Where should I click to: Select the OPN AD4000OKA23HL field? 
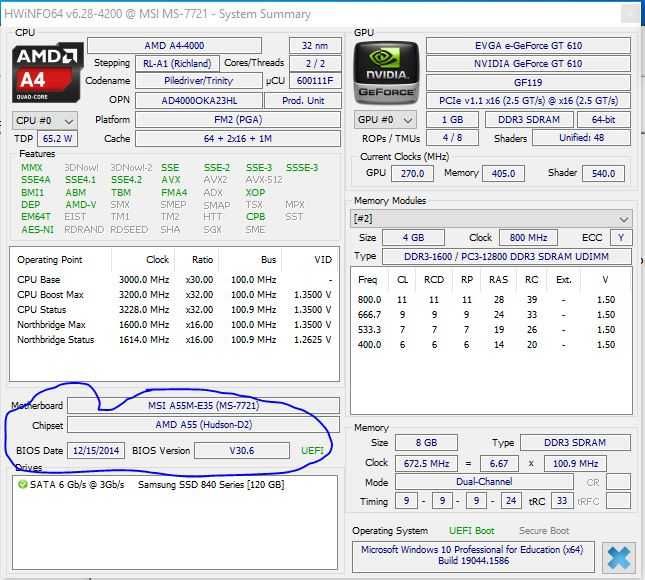199,100
